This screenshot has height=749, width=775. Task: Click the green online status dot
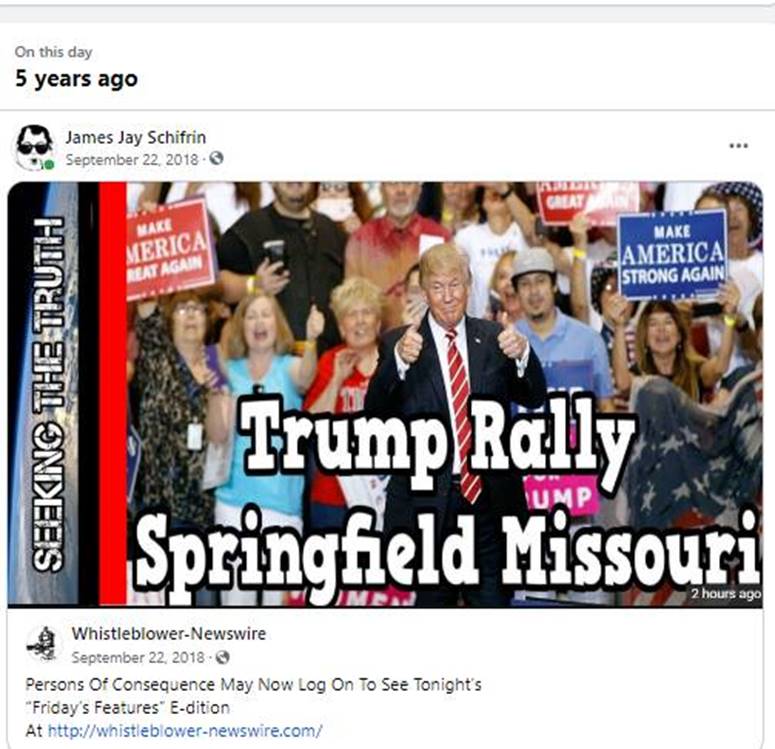click(x=48, y=165)
